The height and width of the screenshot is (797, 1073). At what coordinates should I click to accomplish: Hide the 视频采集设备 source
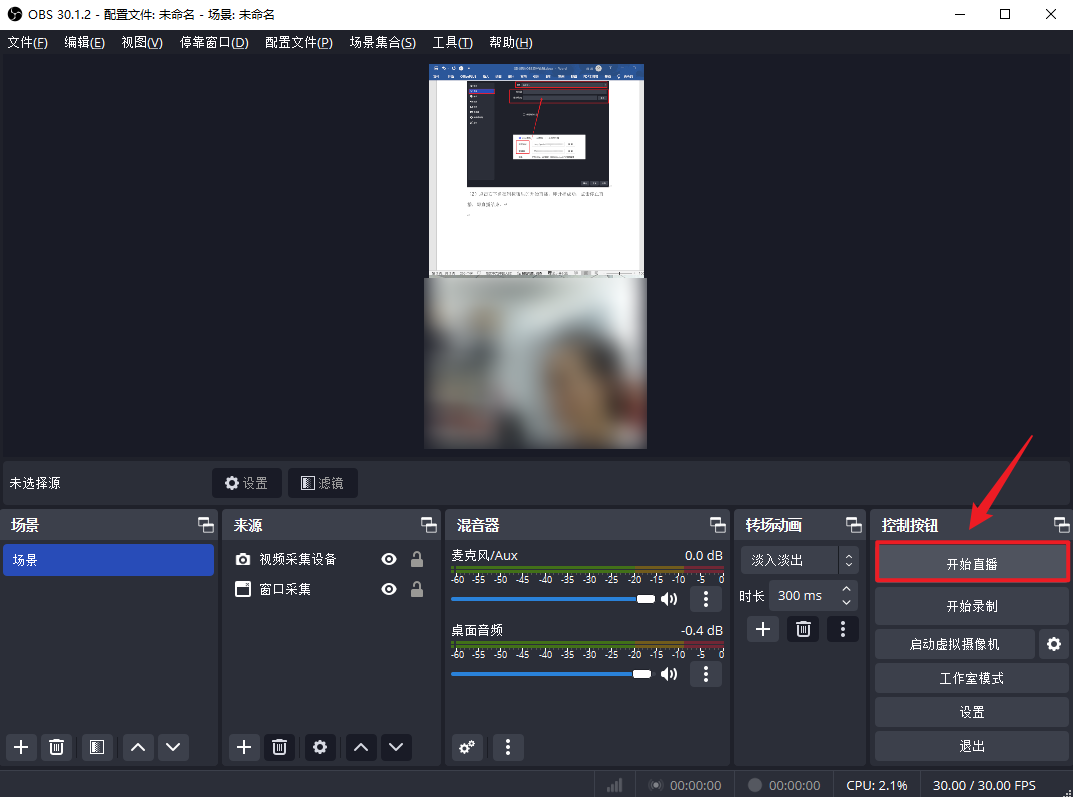pyautogui.click(x=389, y=560)
